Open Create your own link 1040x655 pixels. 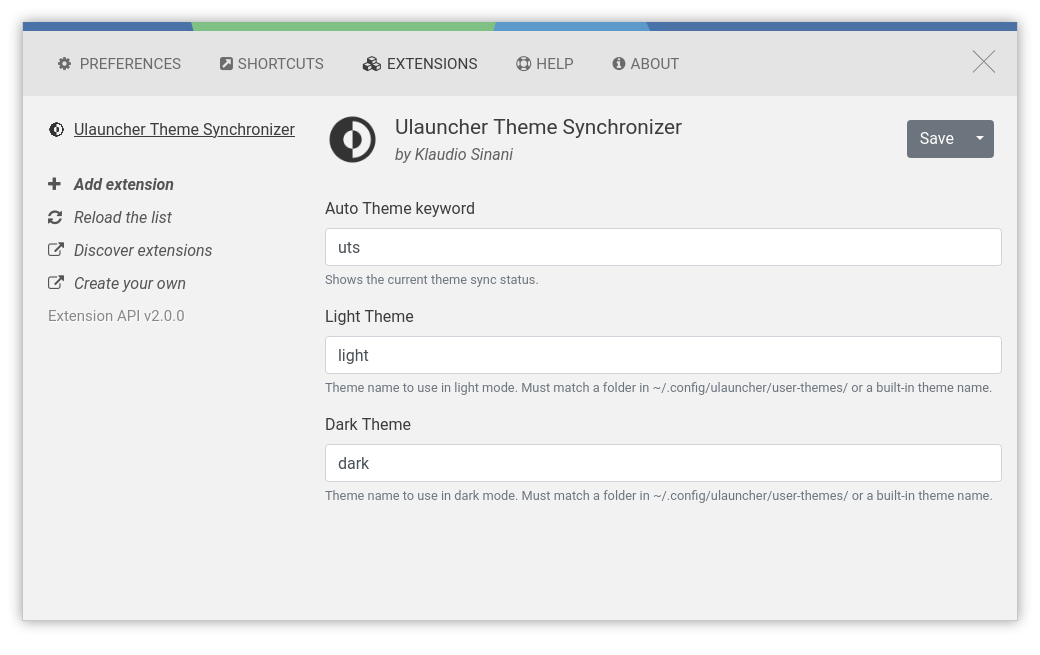130,284
